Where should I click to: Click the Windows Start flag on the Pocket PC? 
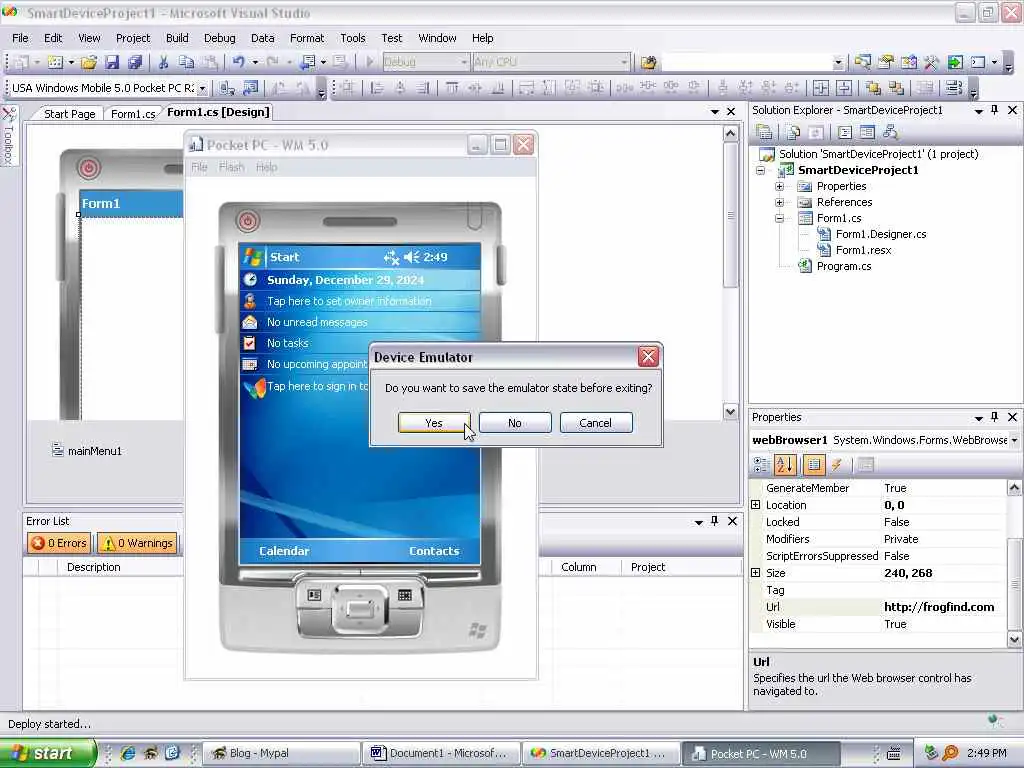coord(253,257)
